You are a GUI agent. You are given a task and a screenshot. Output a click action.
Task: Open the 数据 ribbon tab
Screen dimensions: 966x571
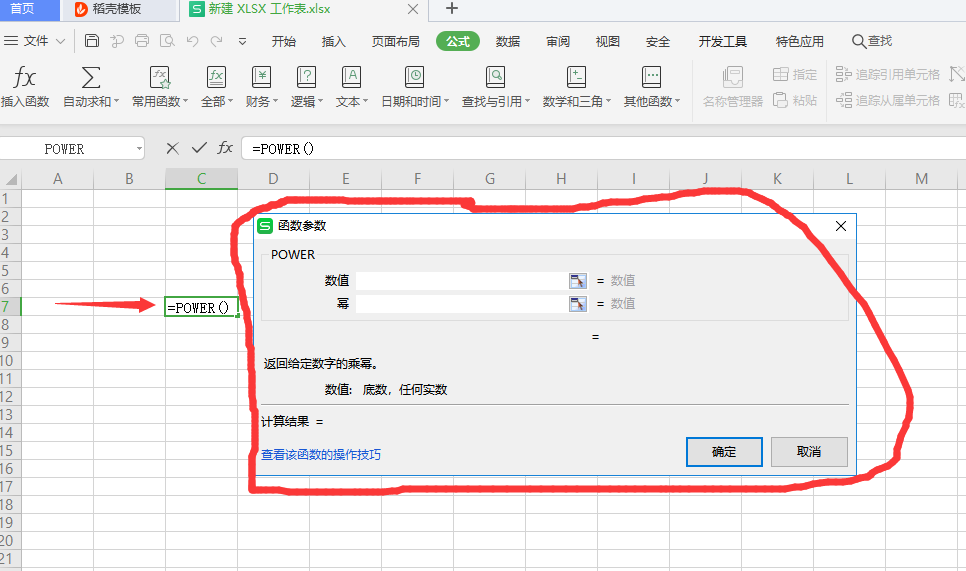[x=508, y=41]
